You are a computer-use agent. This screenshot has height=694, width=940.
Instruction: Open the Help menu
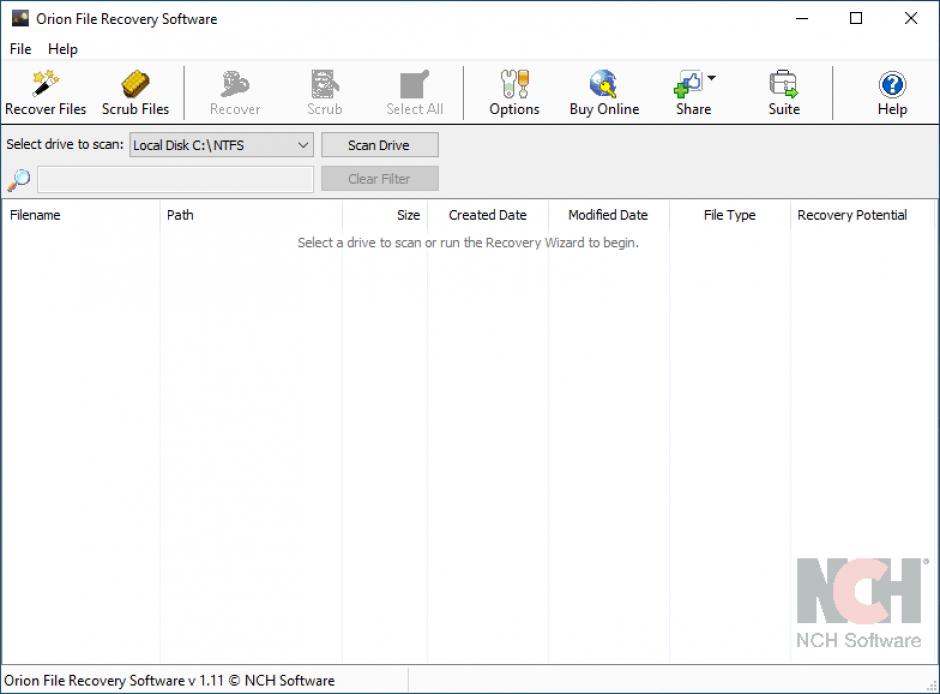[x=62, y=49]
